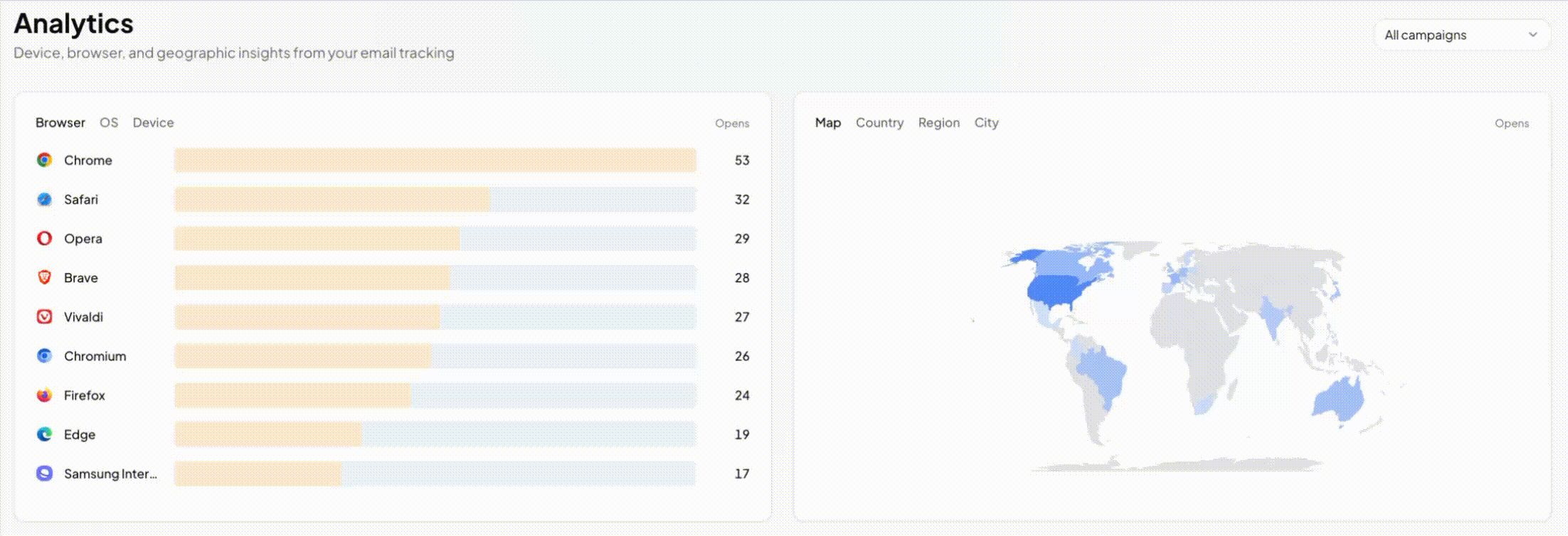Click the Firefox label text
Screen dimensions: 1568x536
coord(85,395)
